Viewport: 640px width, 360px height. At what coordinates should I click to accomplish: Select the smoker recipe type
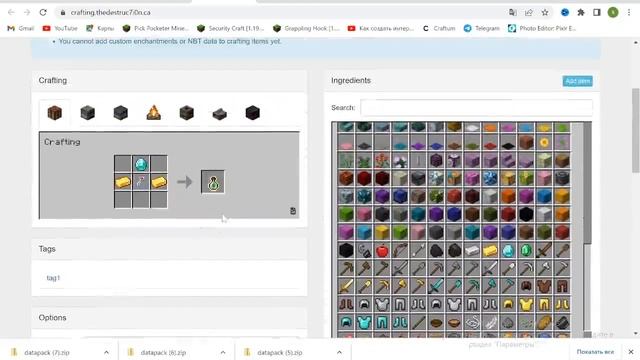[187, 113]
